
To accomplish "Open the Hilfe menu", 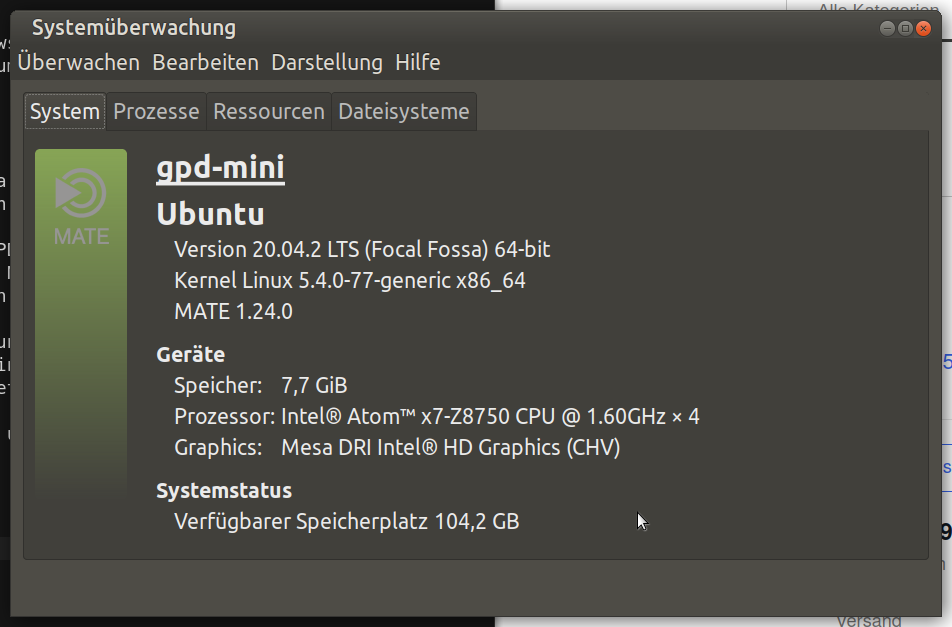I will pos(417,62).
